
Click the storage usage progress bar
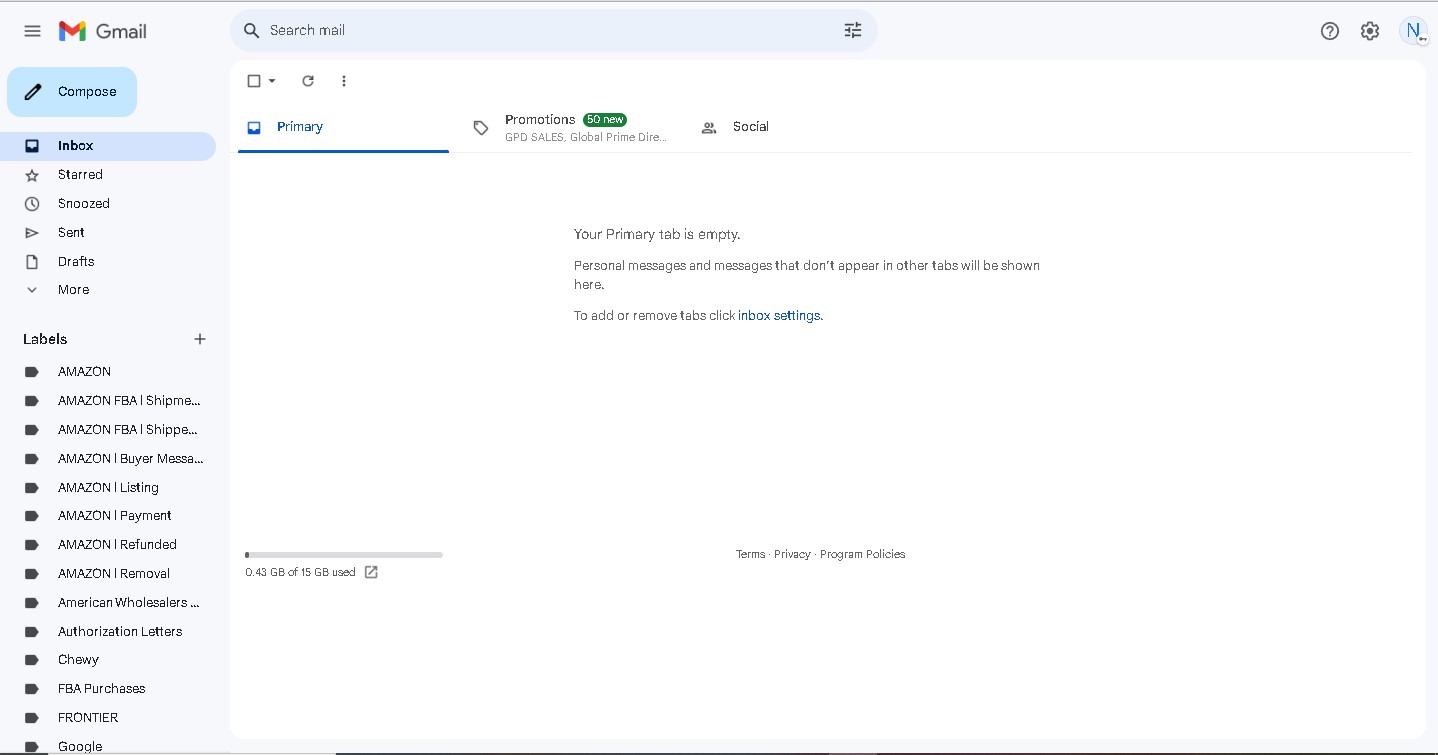coord(344,554)
